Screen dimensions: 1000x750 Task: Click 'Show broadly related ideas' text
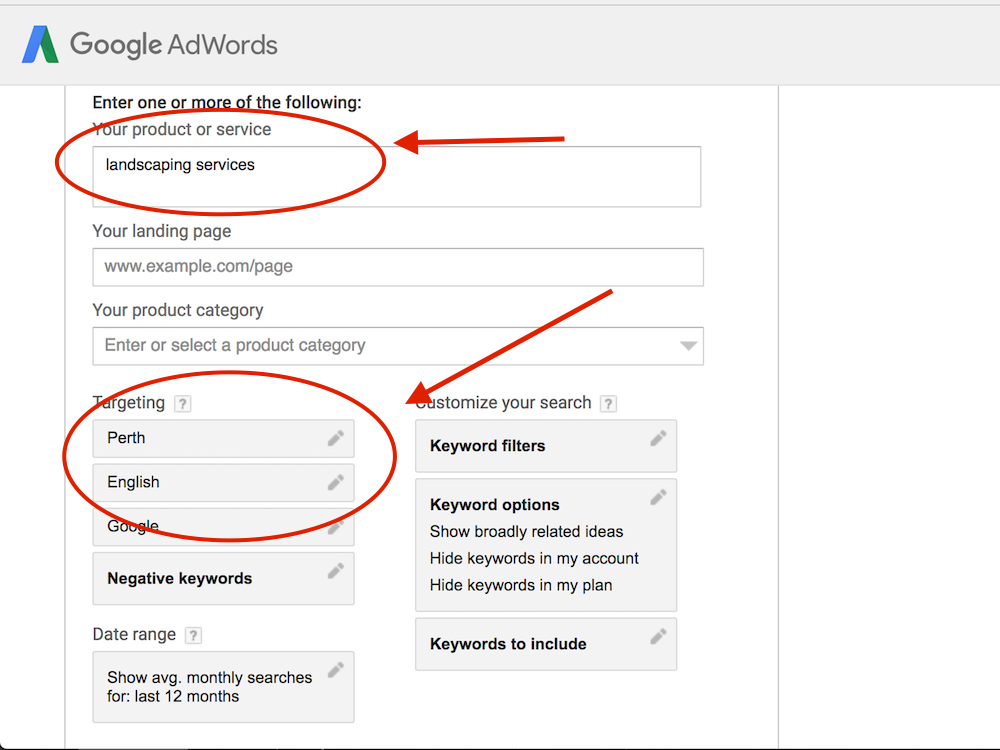[x=526, y=532]
